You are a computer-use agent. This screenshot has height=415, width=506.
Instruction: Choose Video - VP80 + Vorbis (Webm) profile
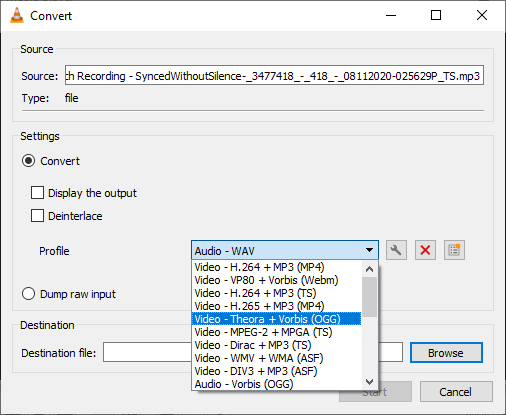click(x=276, y=280)
